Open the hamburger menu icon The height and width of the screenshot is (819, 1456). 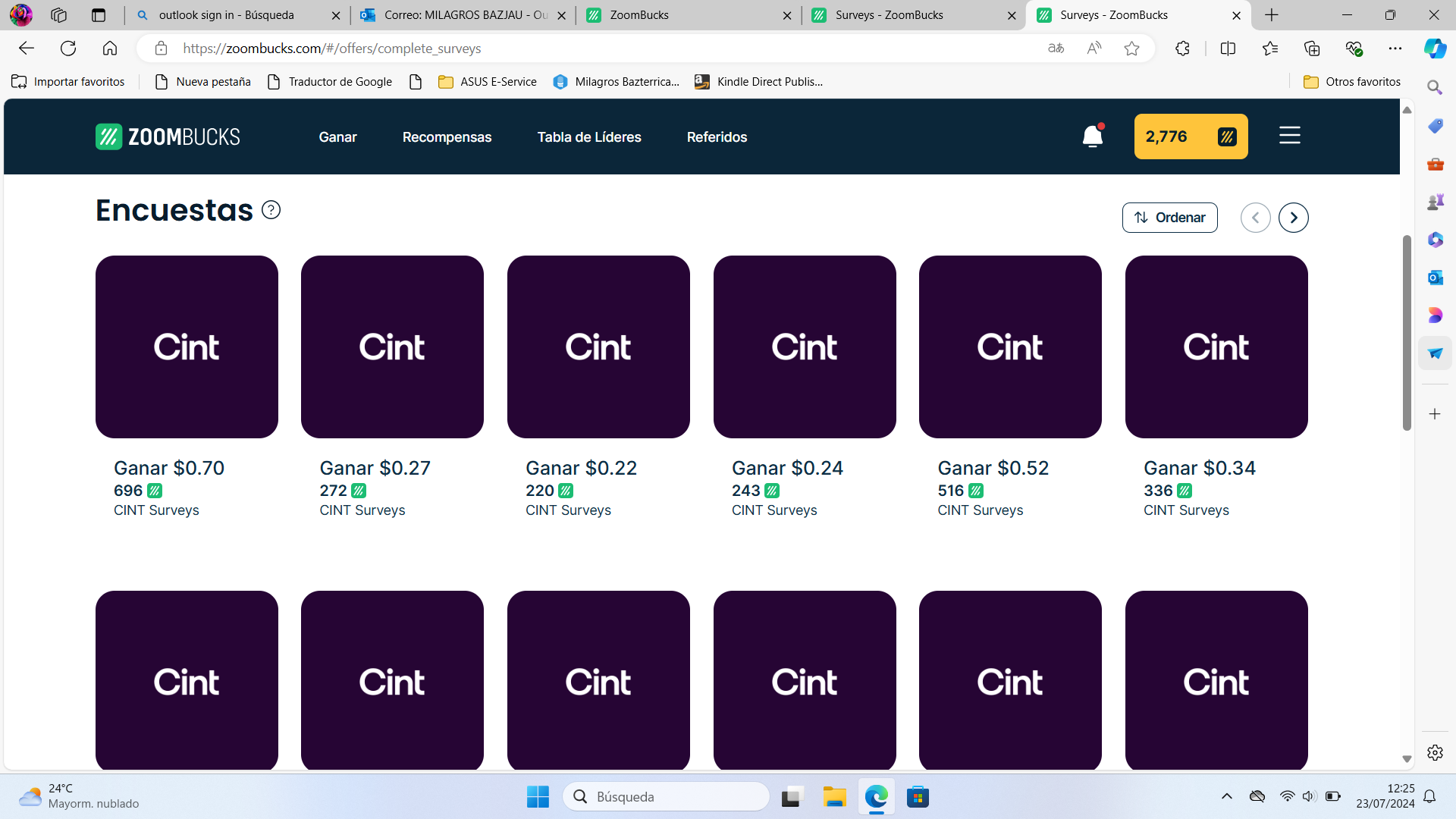click(x=1289, y=136)
